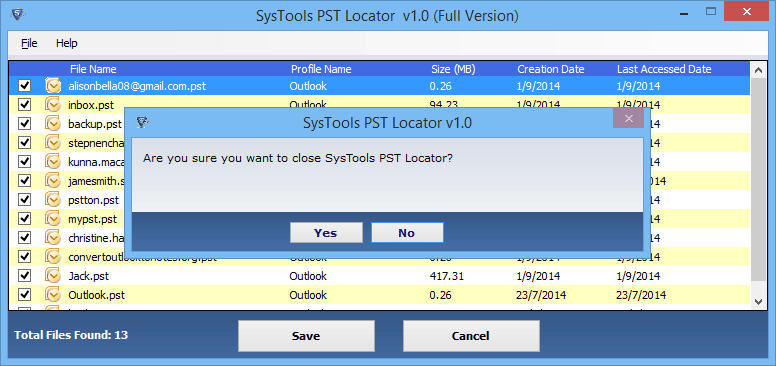The image size is (776, 366).
Task: Select the Outlook.pst file name
Action: point(97,295)
